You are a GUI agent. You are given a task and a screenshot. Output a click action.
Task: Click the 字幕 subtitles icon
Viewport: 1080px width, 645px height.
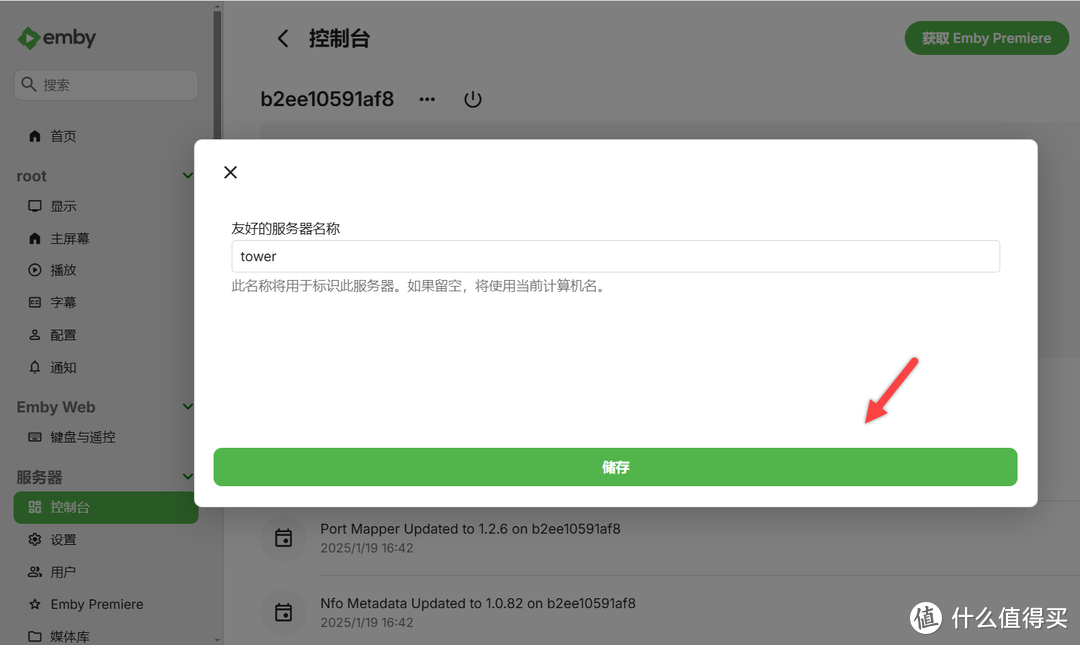tap(34, 302)
